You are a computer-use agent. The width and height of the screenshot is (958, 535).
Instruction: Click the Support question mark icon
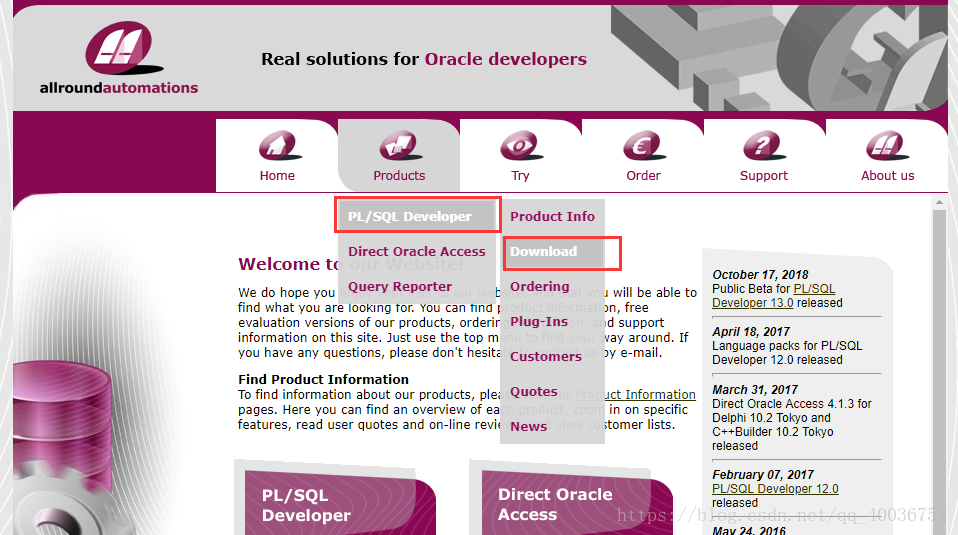tap(764, 145)
